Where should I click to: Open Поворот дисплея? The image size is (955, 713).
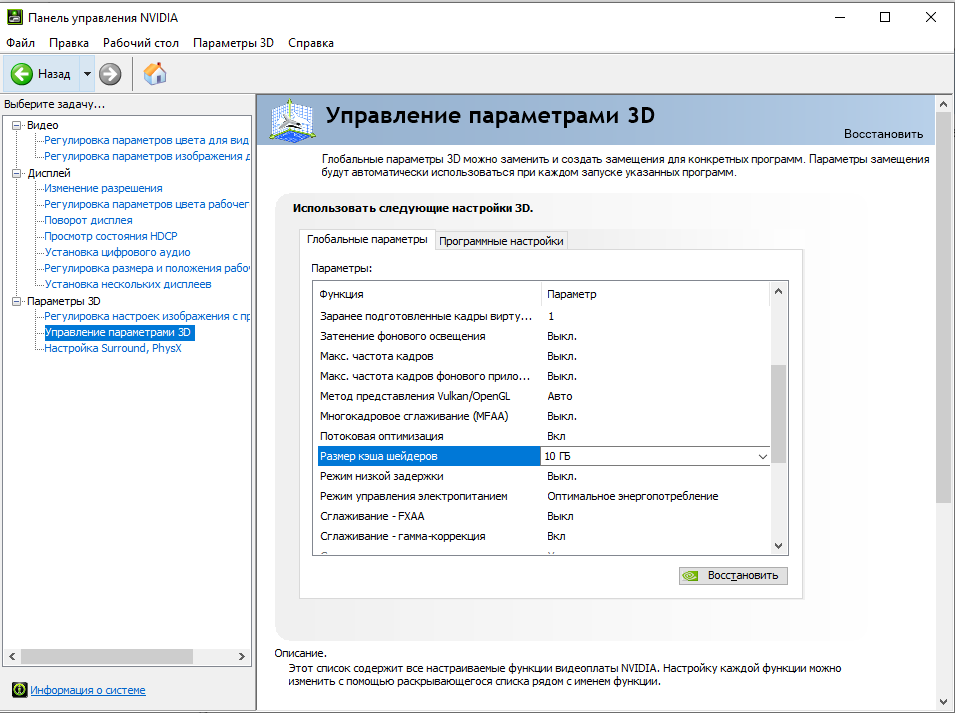pos(88,220)
